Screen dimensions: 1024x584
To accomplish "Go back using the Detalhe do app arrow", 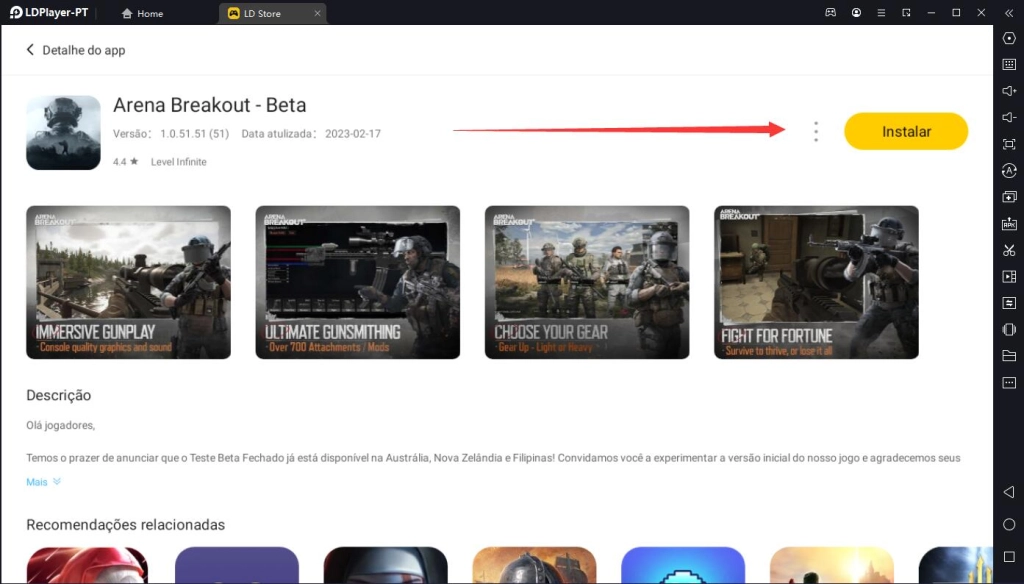I will (x=30, y=50).
